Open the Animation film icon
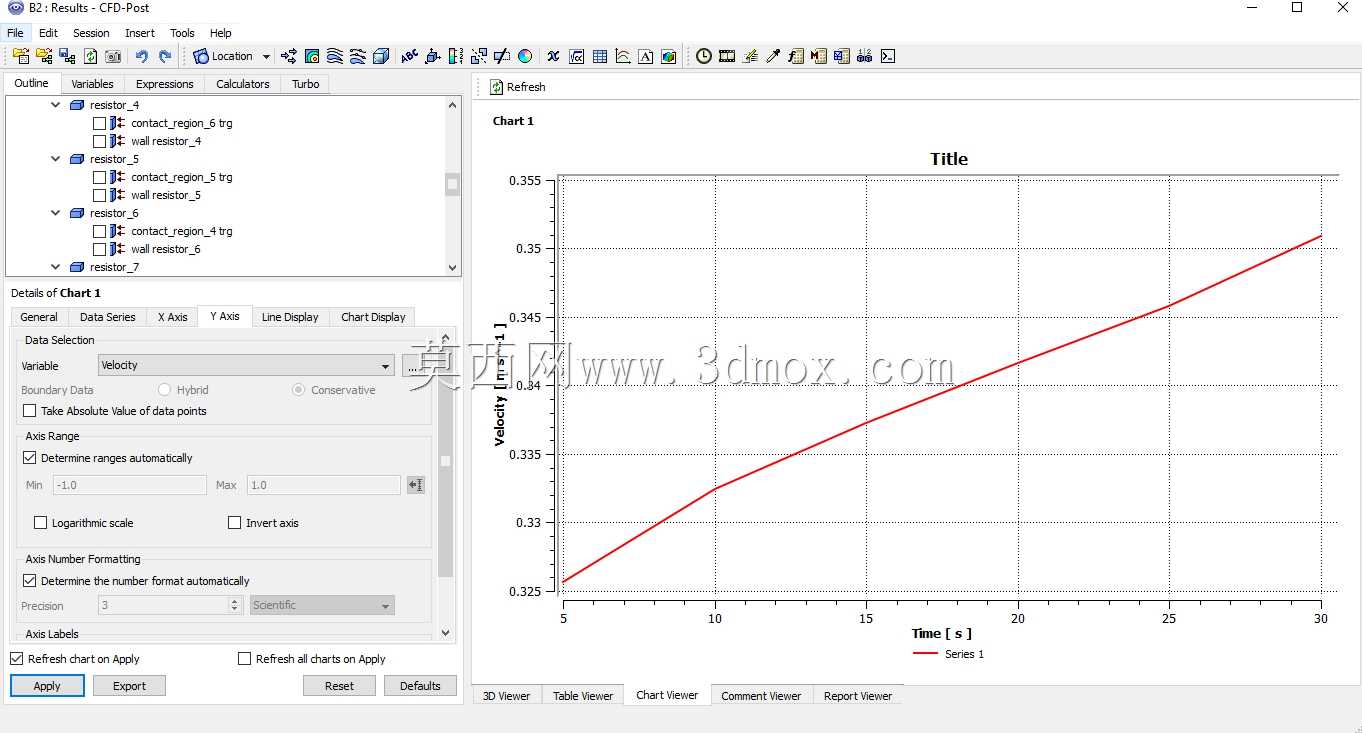 point(727,56)
